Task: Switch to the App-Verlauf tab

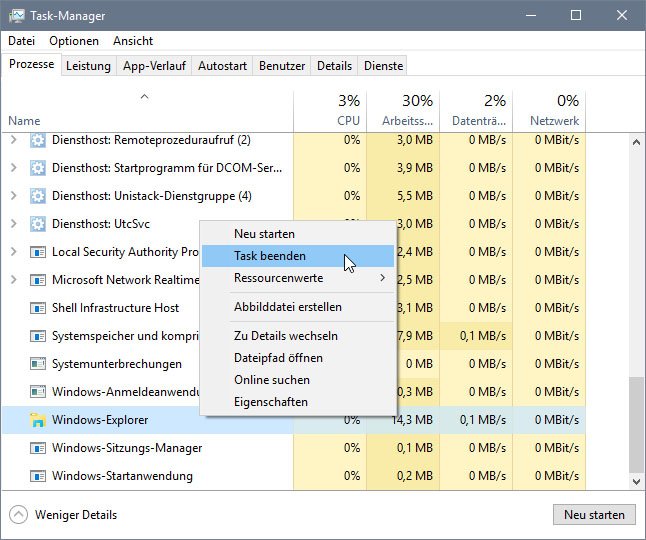Action: tap(154, 66)
